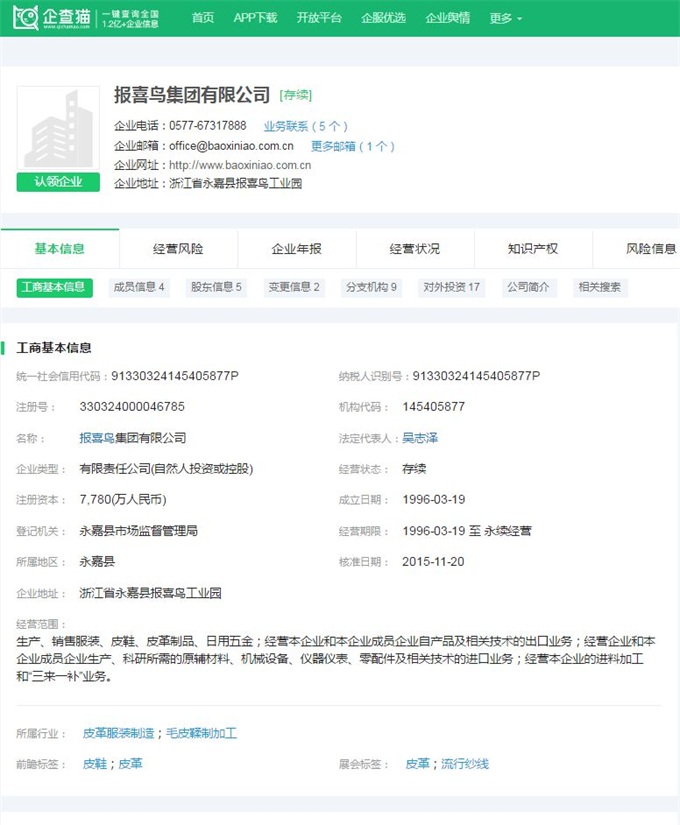
Task: Click registration number 330324000046785
Action: click(132, 407)
